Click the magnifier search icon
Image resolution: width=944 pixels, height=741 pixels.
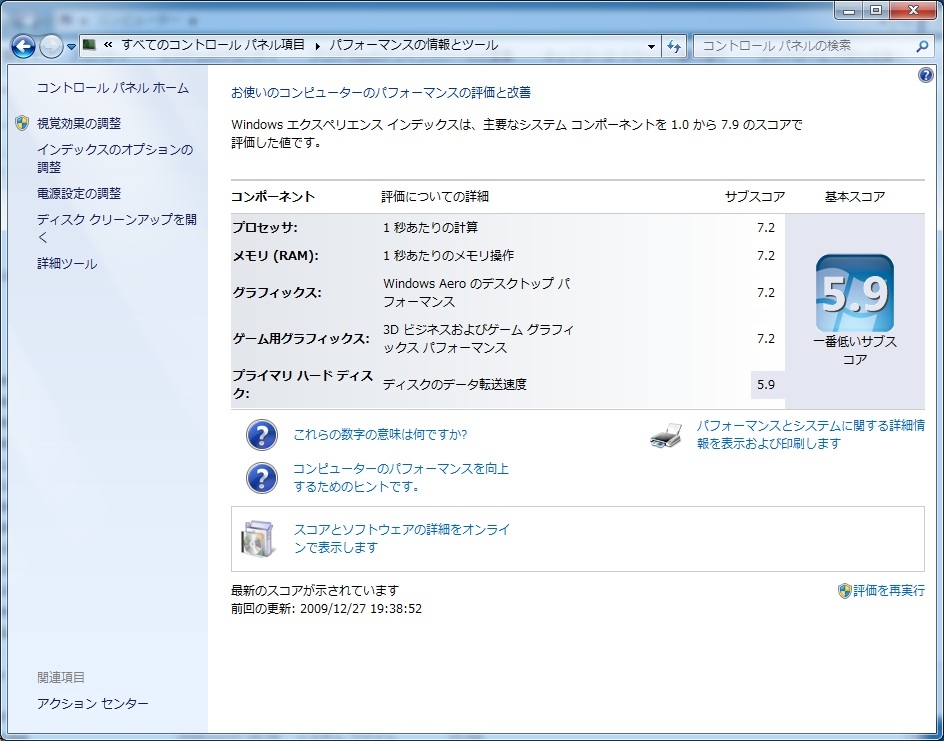[x=921, y=46]
